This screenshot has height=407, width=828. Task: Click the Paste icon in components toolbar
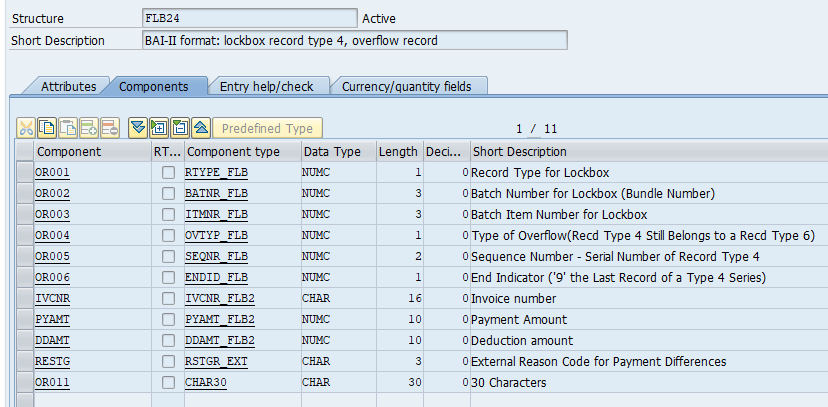(x=68, y=128)
